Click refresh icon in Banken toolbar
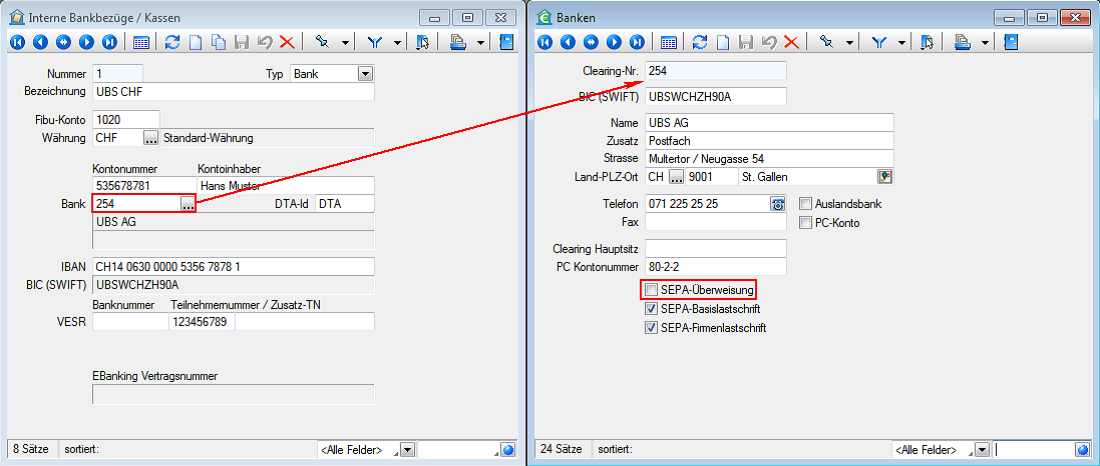This screenshot has height=466, width=1100. [700, 42]
